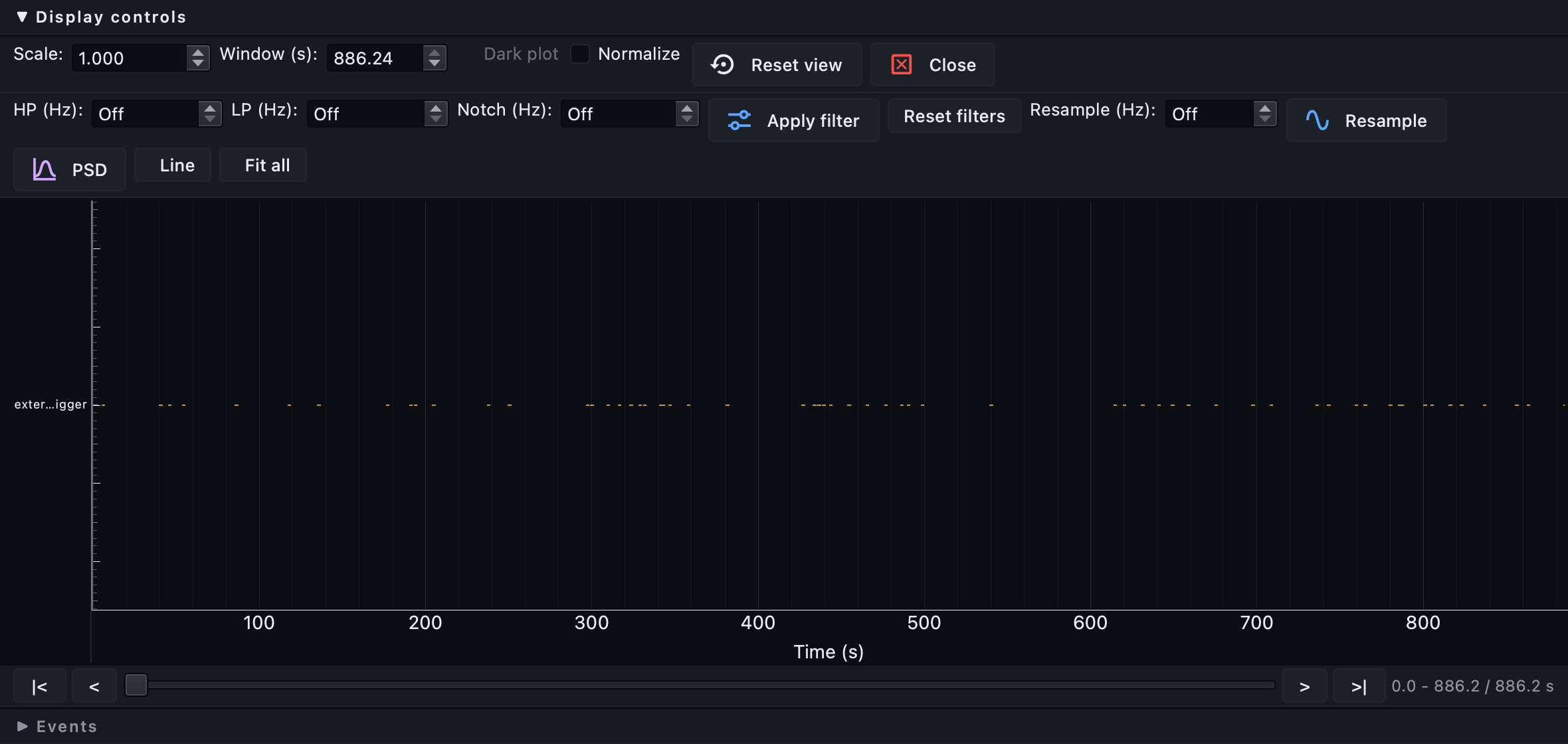
Task: Click the HP (Hz) filter field
Action: [x=145, y=114]
